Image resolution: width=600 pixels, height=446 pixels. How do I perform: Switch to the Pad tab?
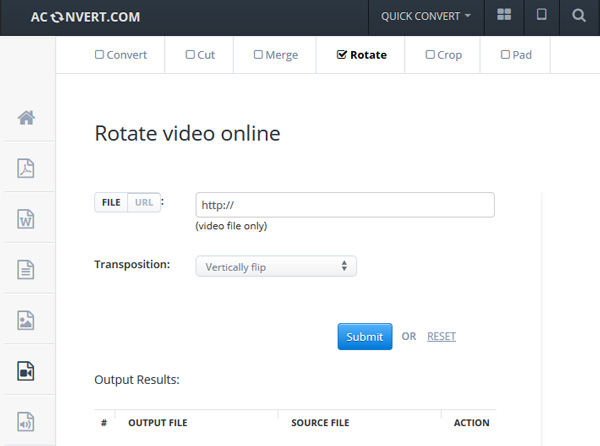coord(516,55)
